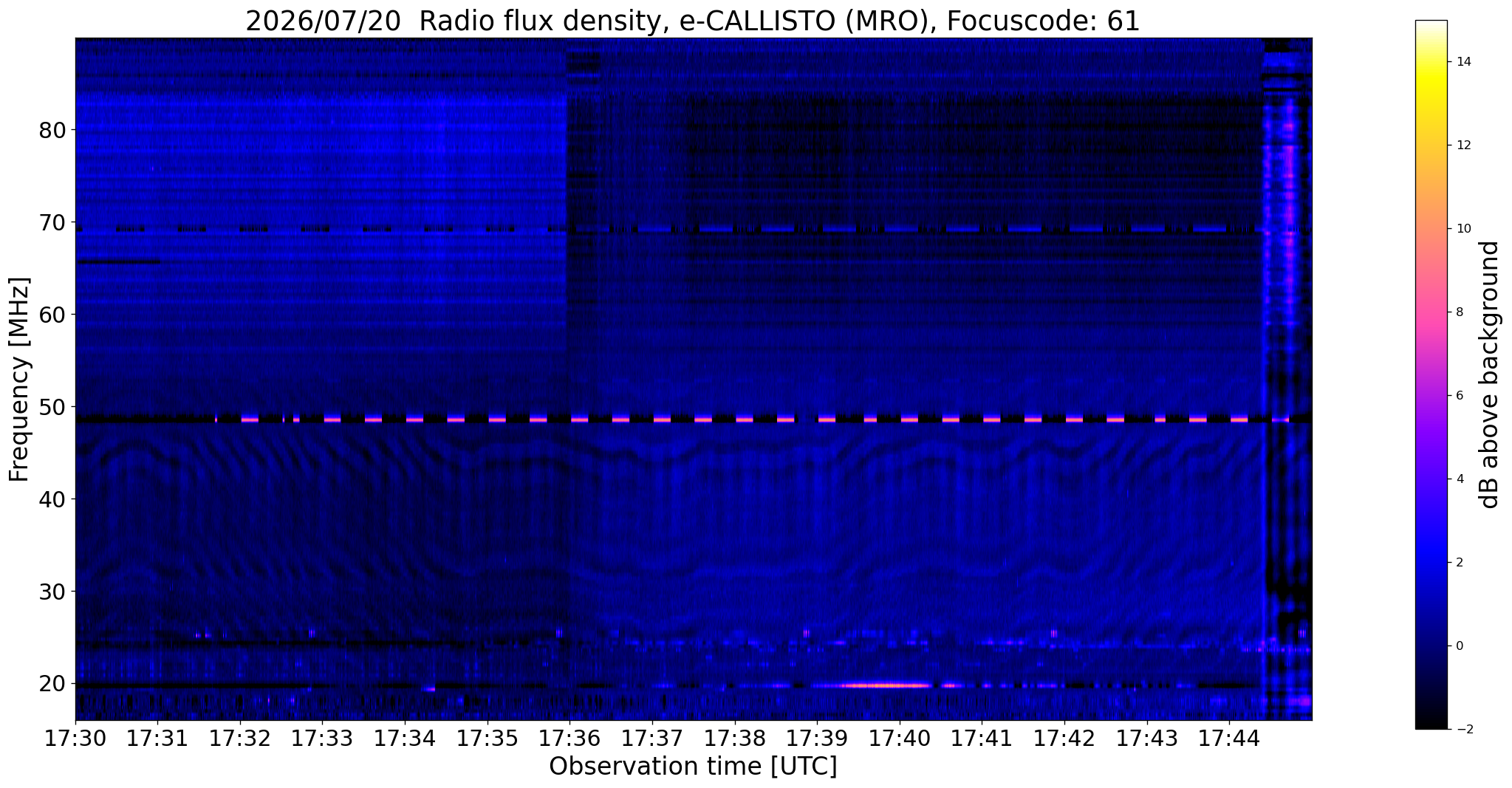Click the 17:33 time tick label
This screenshot has height=788, width=1512.
coord(323,739)
